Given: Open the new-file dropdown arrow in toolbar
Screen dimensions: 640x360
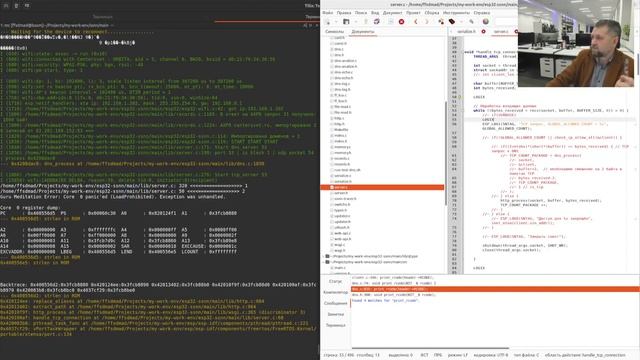Looking at the screenshot, I should (x=336, y=22).
